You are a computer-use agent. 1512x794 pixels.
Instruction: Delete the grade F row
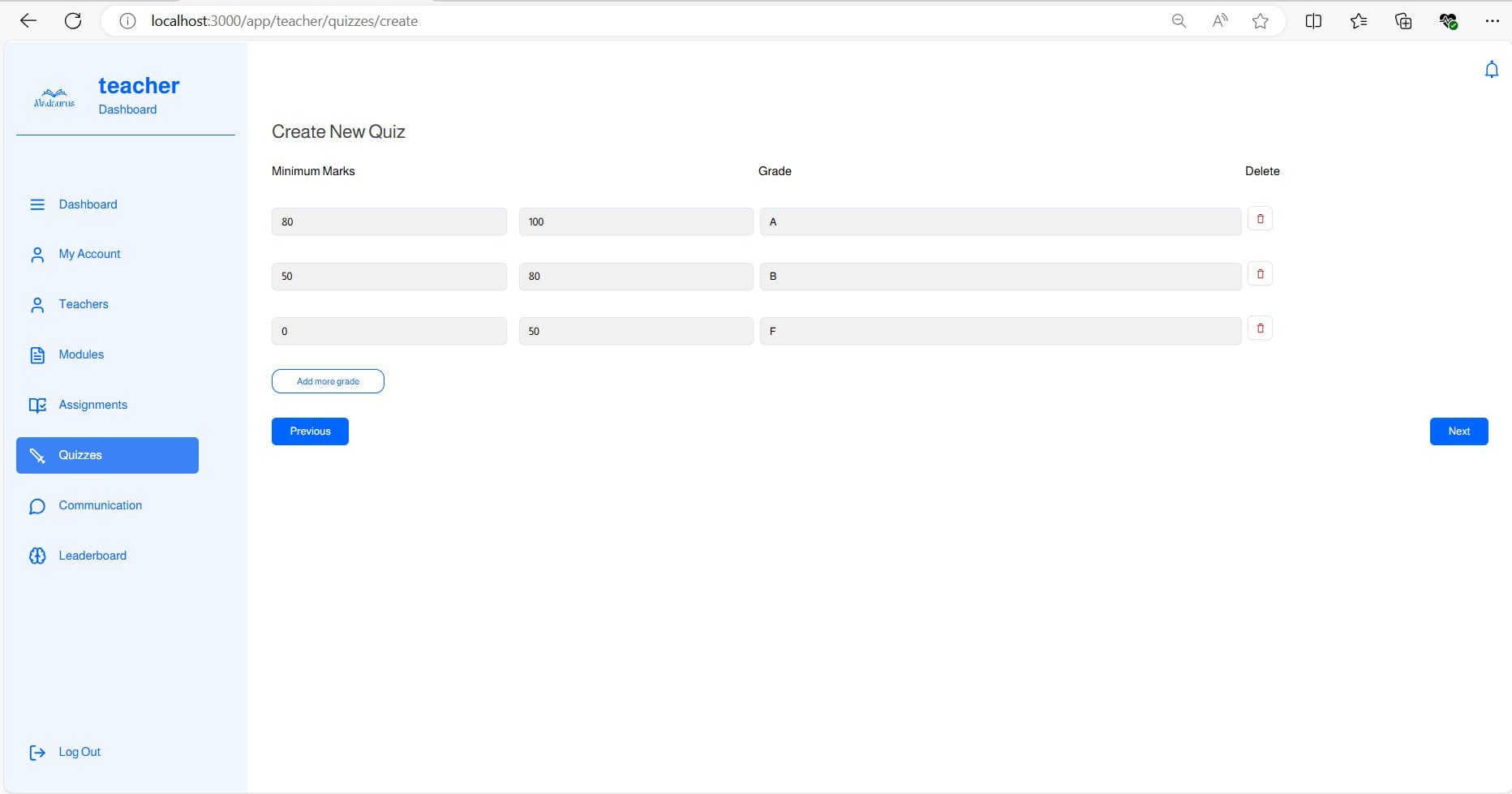click(x=1260, y=328)
